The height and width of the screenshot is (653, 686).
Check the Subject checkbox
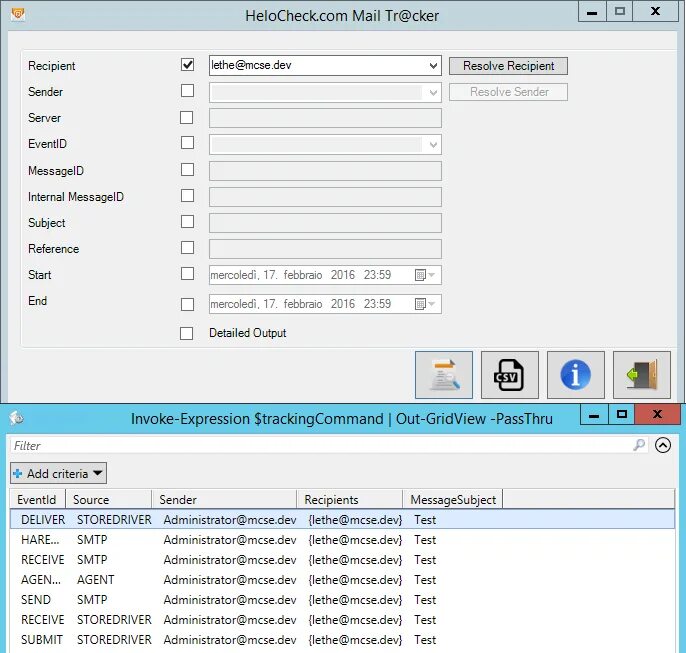[x=187, y=222]
